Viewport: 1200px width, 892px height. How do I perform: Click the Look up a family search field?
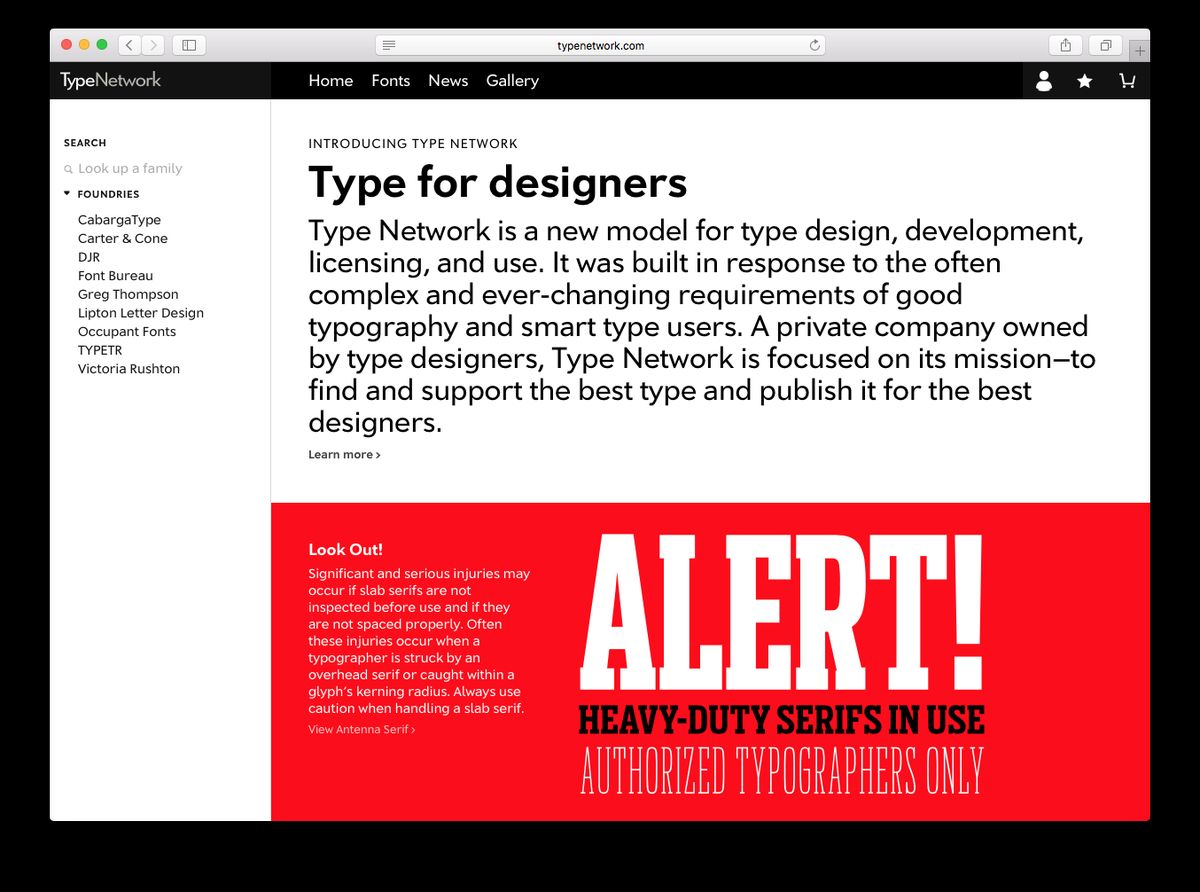[130, 169]
